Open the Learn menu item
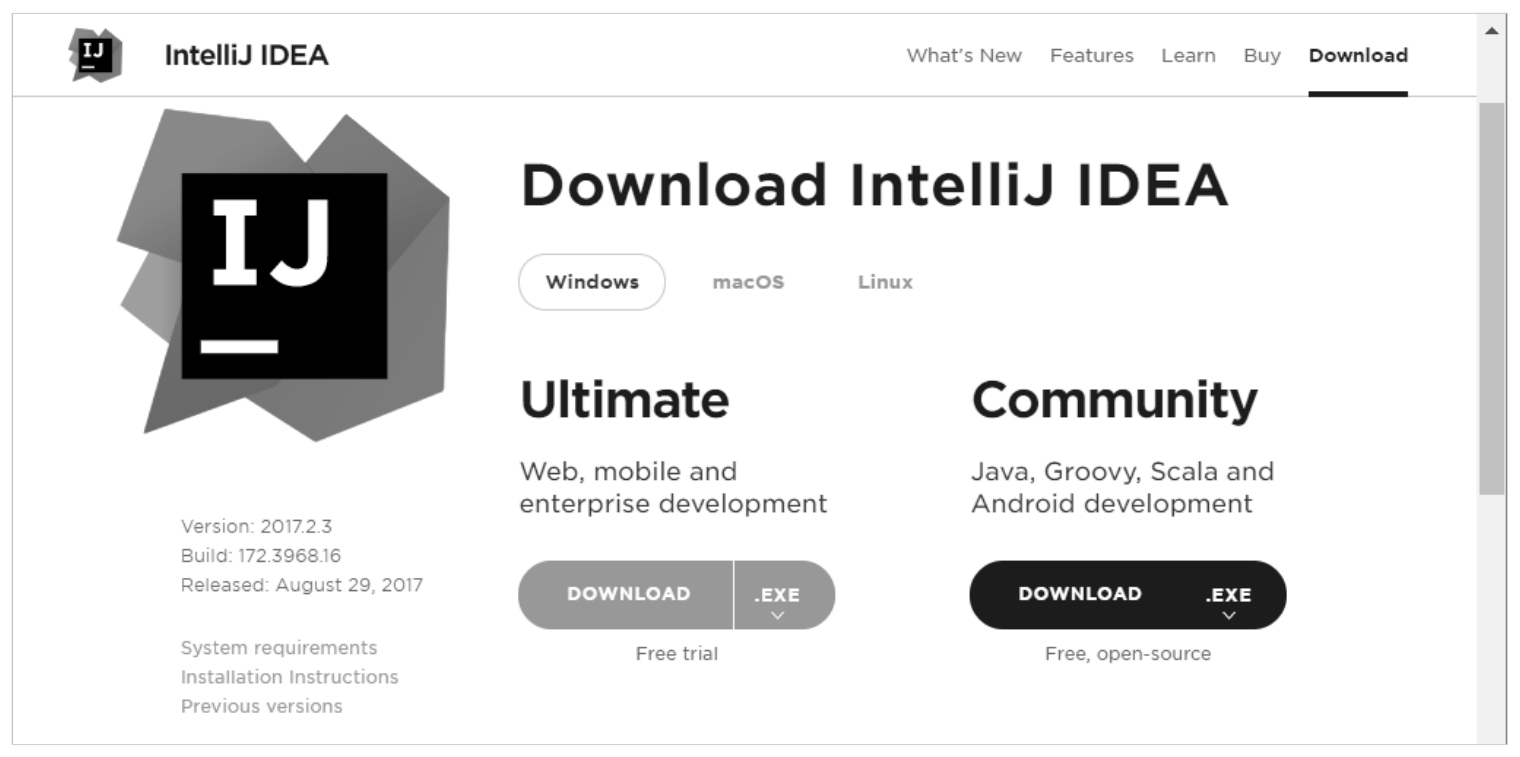Viewport: 1520px width, 757px height. (x=1188, y=56)
